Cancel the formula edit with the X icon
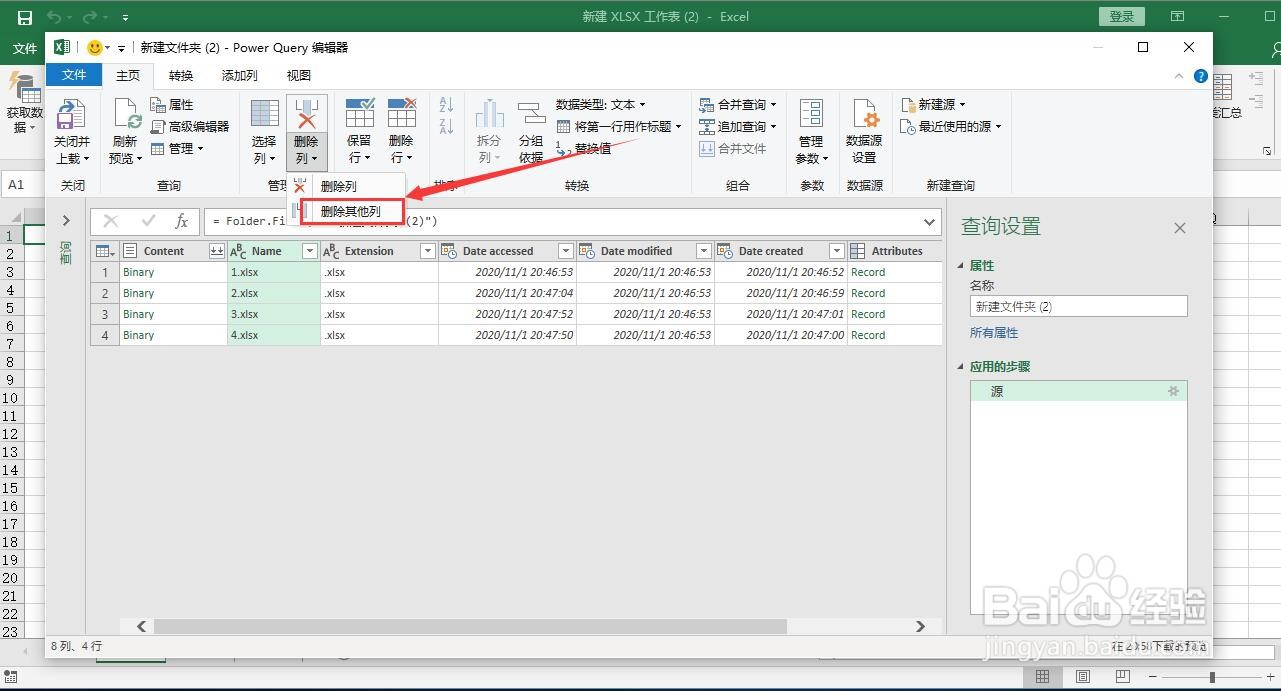The height and width of the screenshot is (691, 1281). point(111,221)
